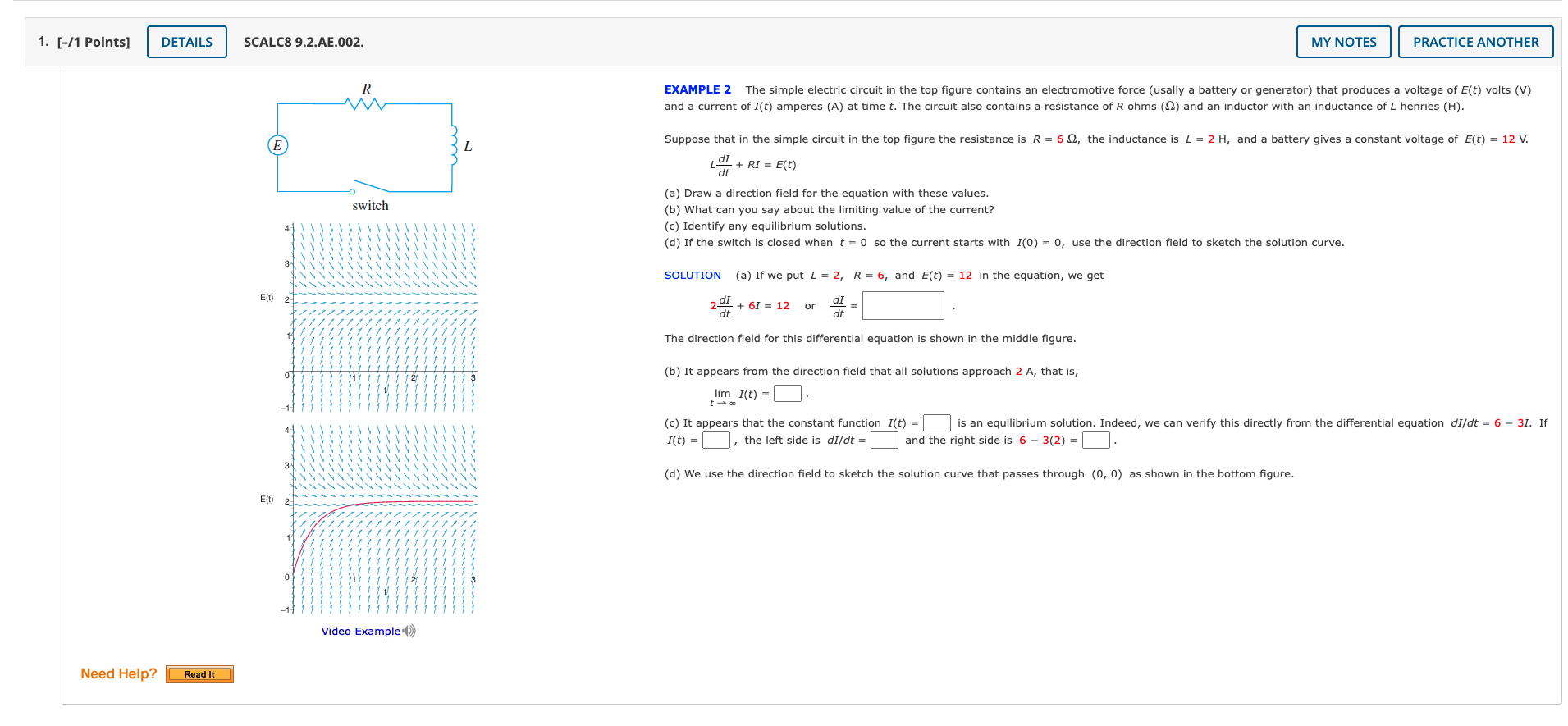Open the DETAILS button
Screen dimensions: 1568x726
(187, 42)
